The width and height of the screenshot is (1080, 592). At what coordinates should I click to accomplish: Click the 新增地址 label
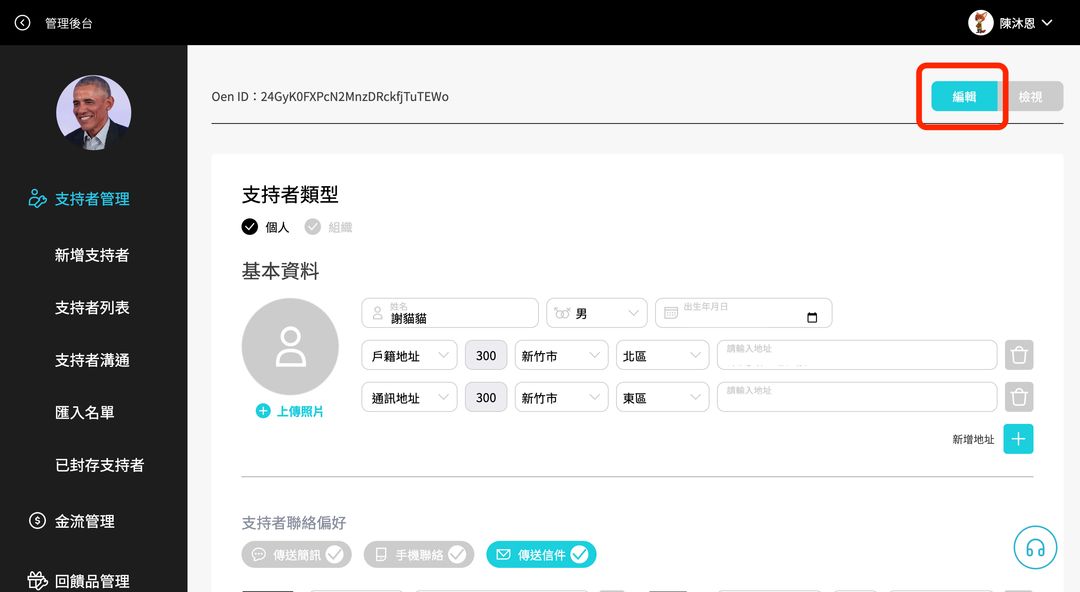[x=973, y=439]
